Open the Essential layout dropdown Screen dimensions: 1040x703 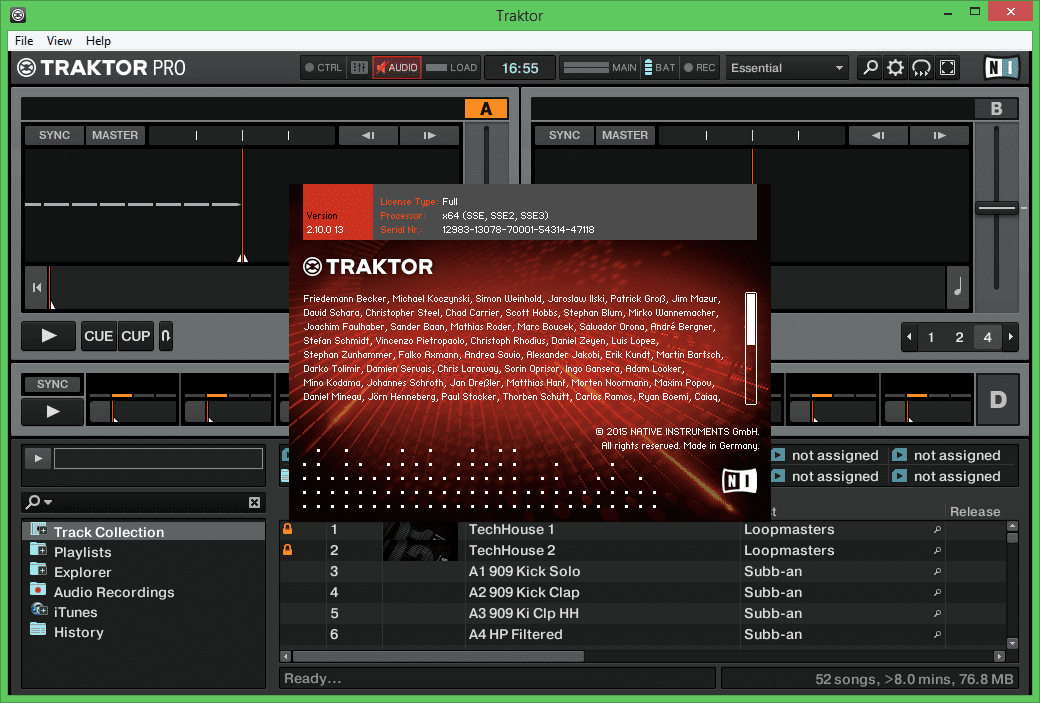pos(787,68)
